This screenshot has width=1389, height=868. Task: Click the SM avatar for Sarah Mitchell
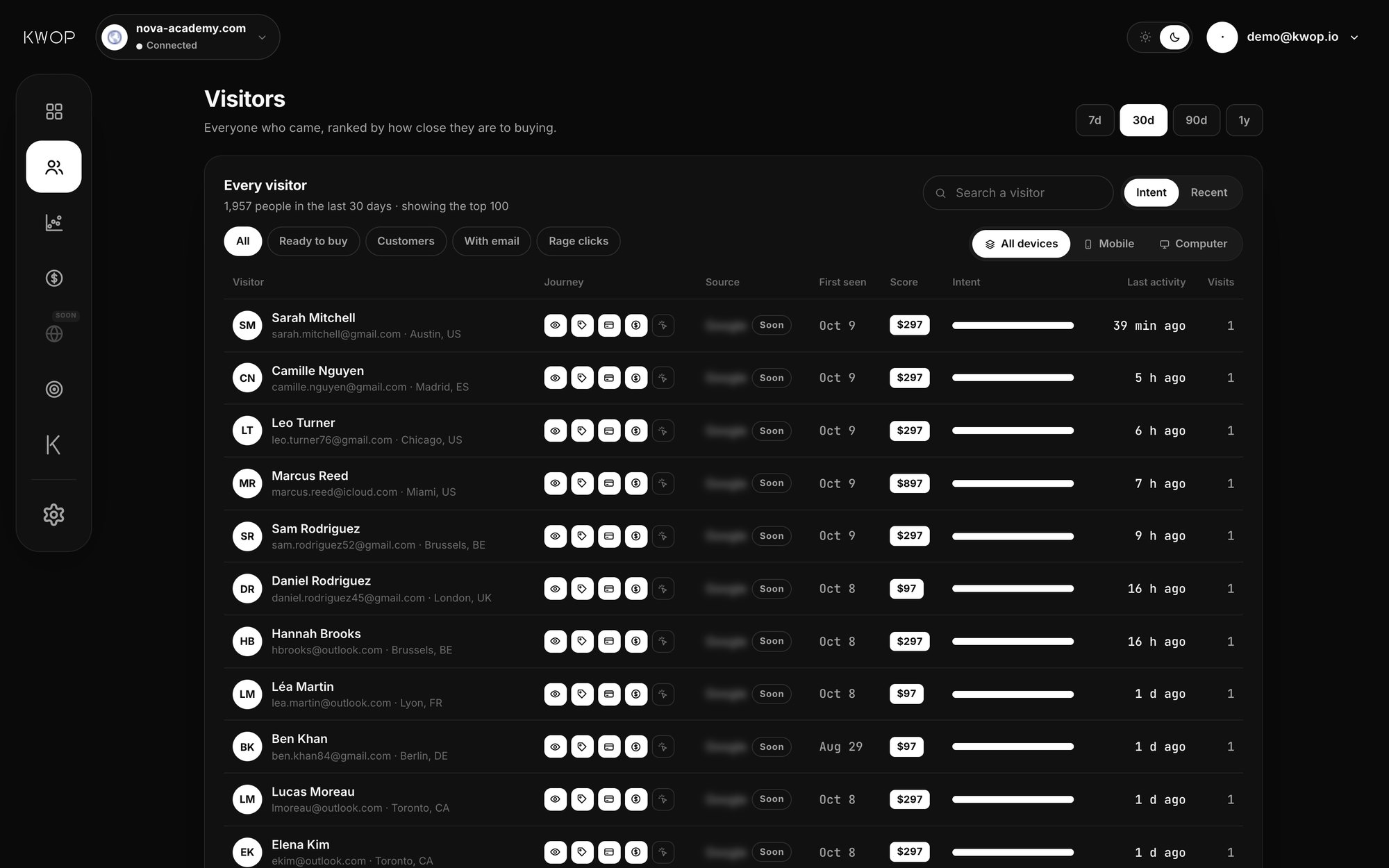point(247,325)
